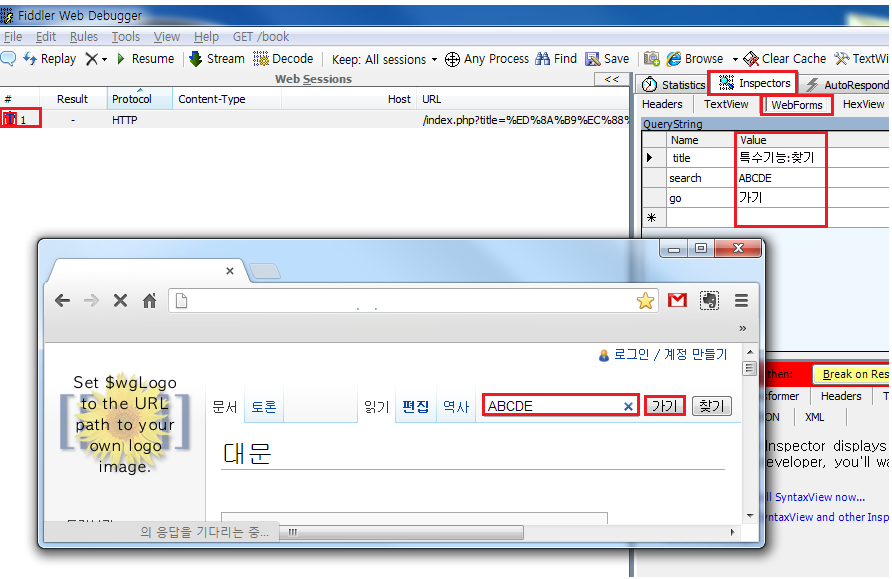Viewport: 892px width, 579px height.
Task: Click Browse in Fiddler toolbar
Action: tap(695, 59)
